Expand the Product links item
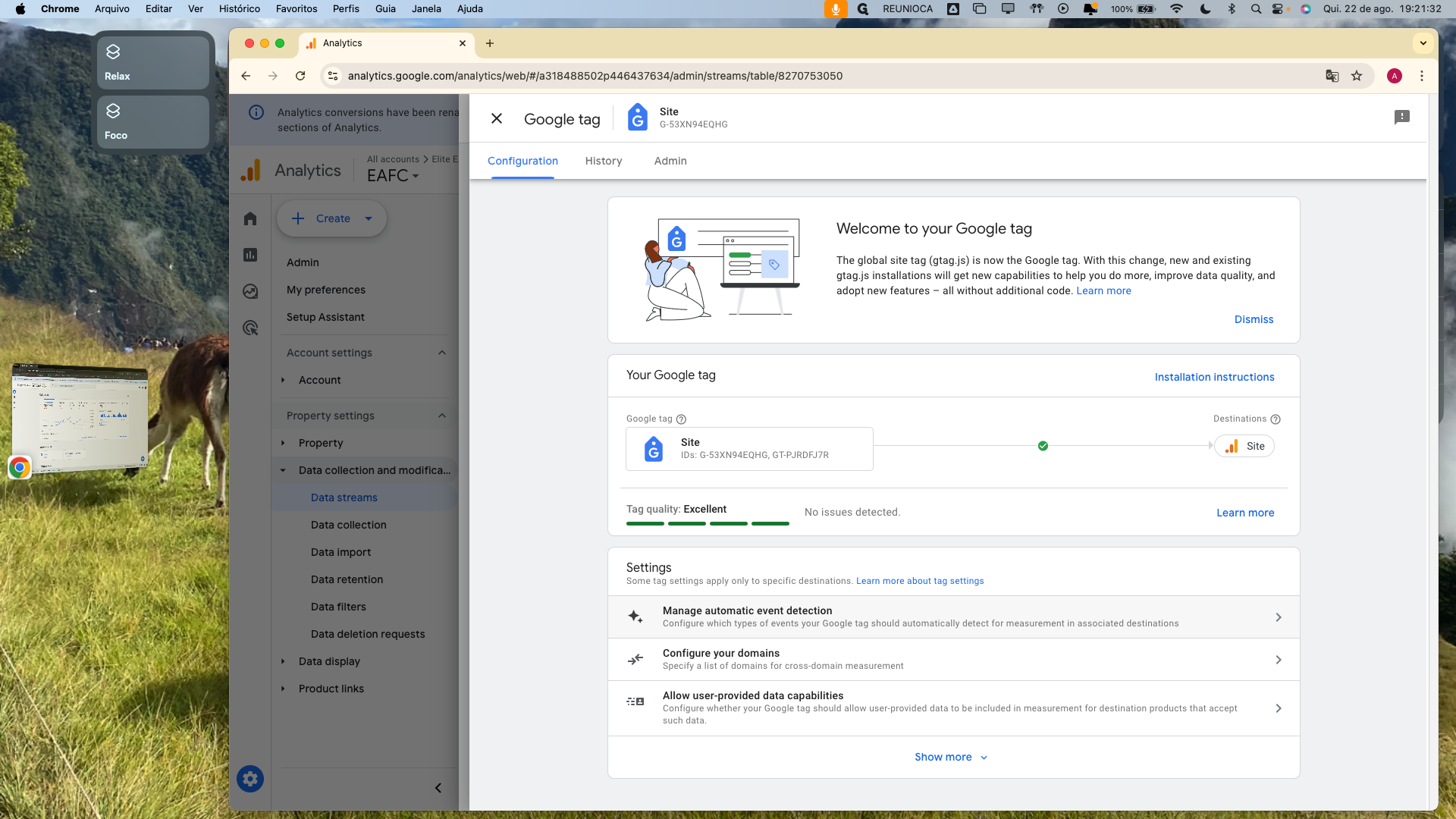Image resolution: width=1456 pixels, height=819 pixels. (x=284, y=689)
